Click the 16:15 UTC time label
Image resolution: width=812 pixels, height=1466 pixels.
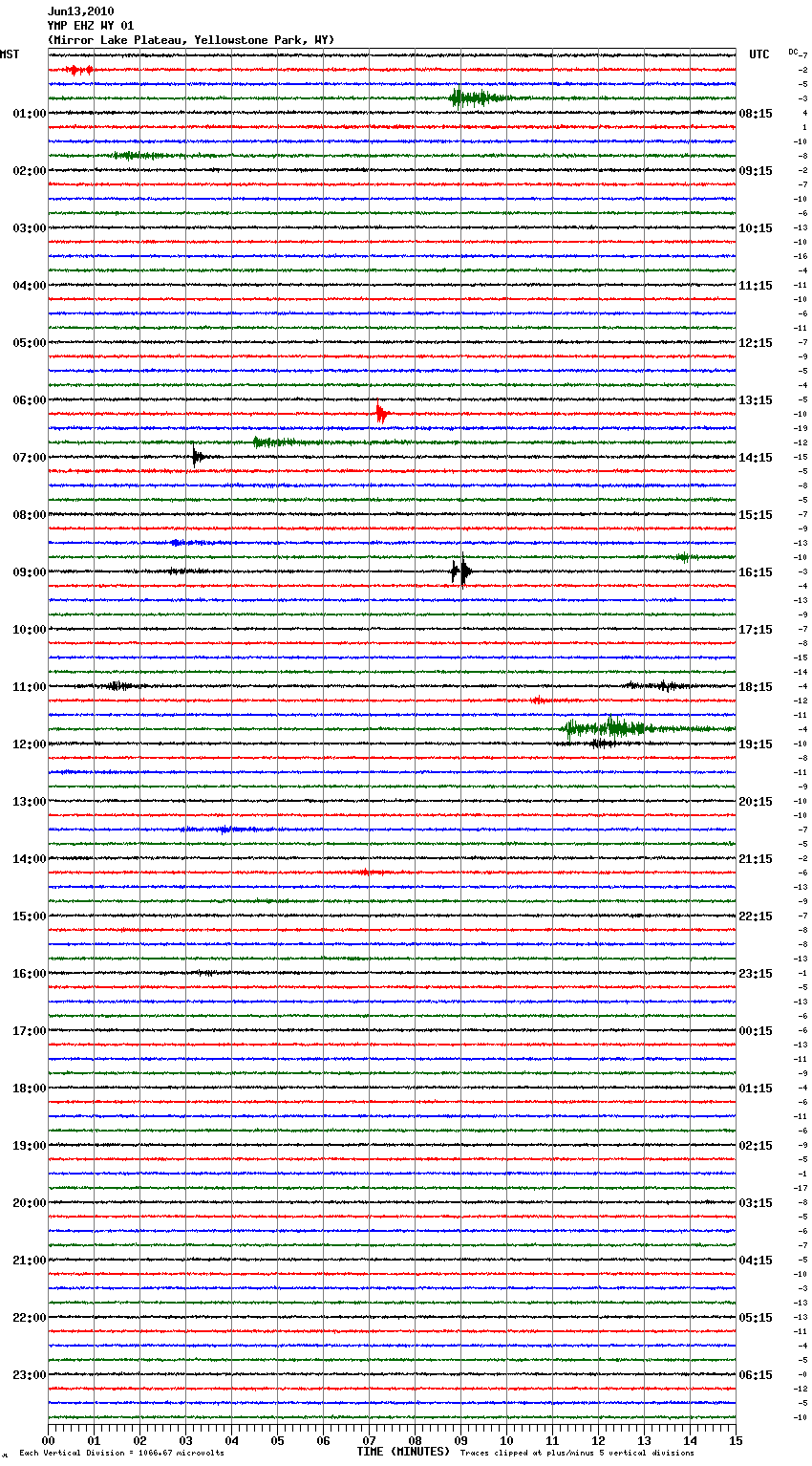pos(756,572)
